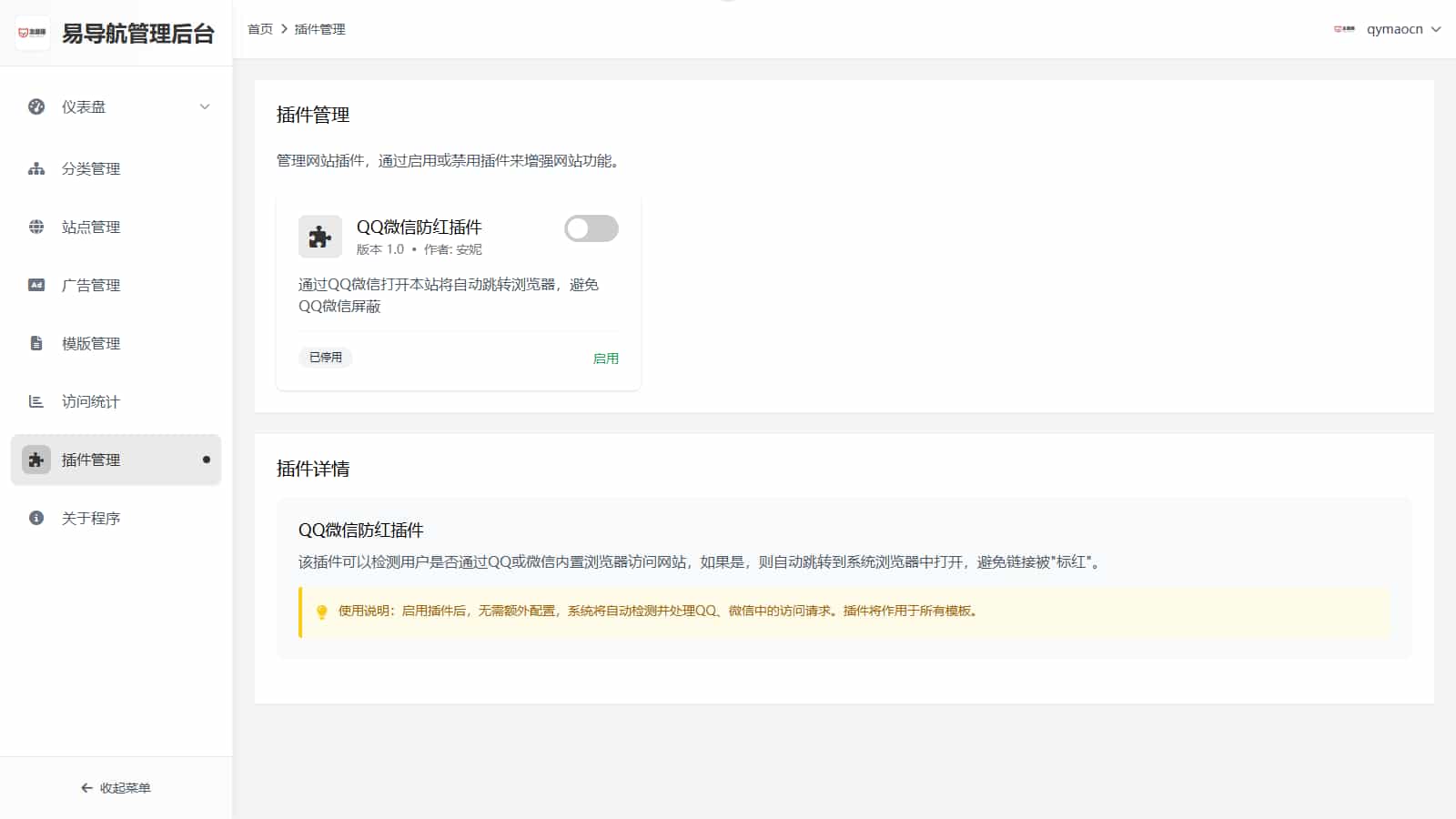This screenshot has height=819, width=1456.
Task: Click the qymaocn username
Action: (1394, 29)
